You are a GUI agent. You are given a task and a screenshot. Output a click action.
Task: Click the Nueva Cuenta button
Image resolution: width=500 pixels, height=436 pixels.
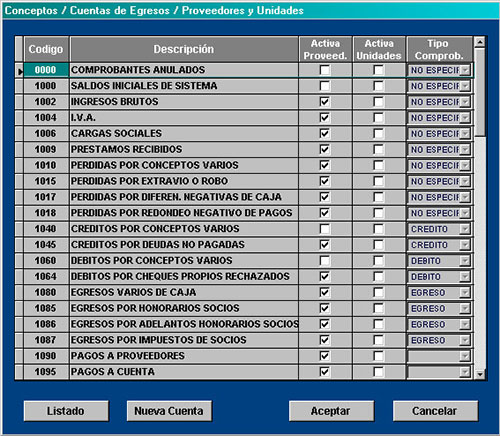click(x=169, y=411)
